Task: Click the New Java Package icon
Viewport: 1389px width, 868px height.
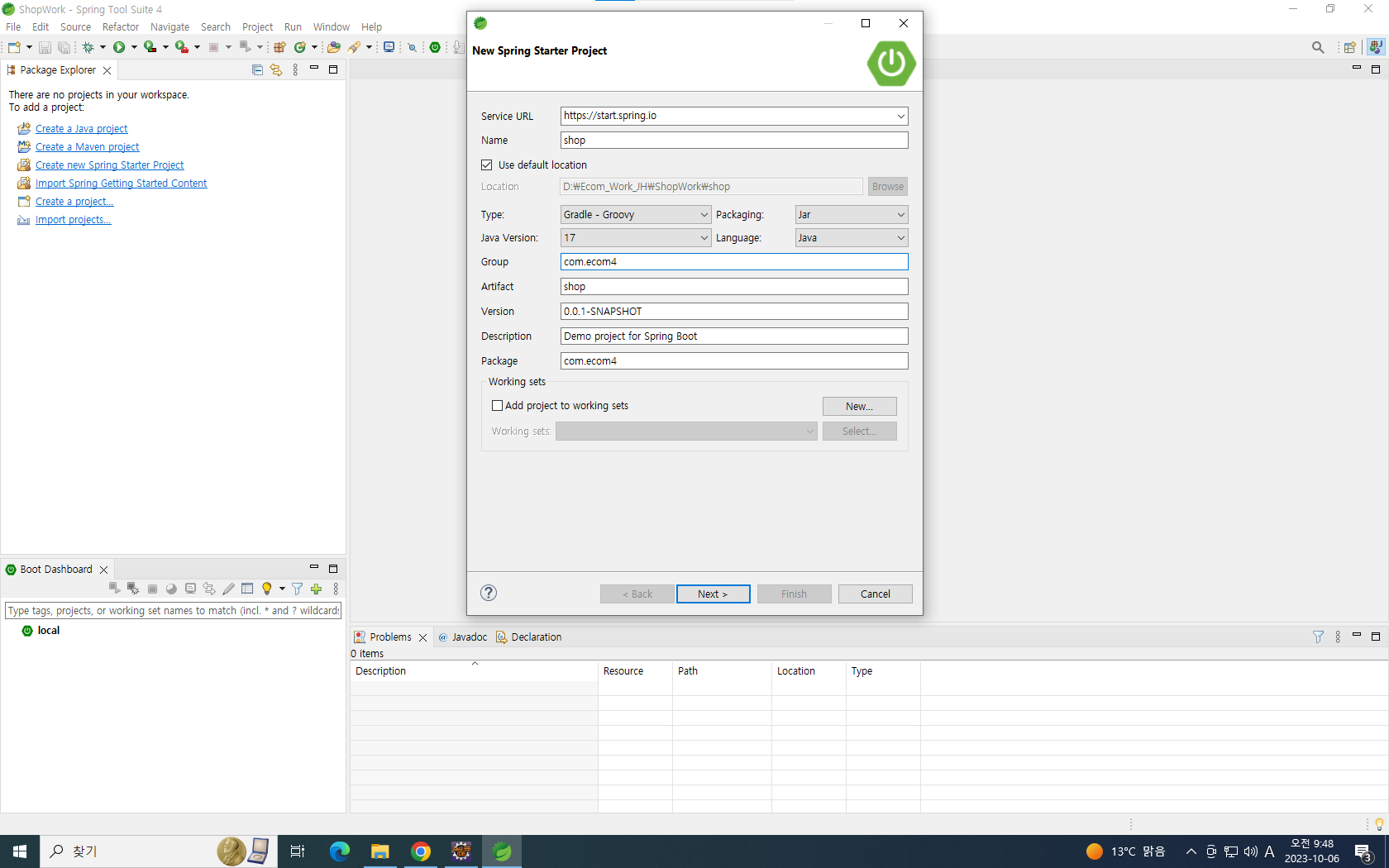Action: 279,47
